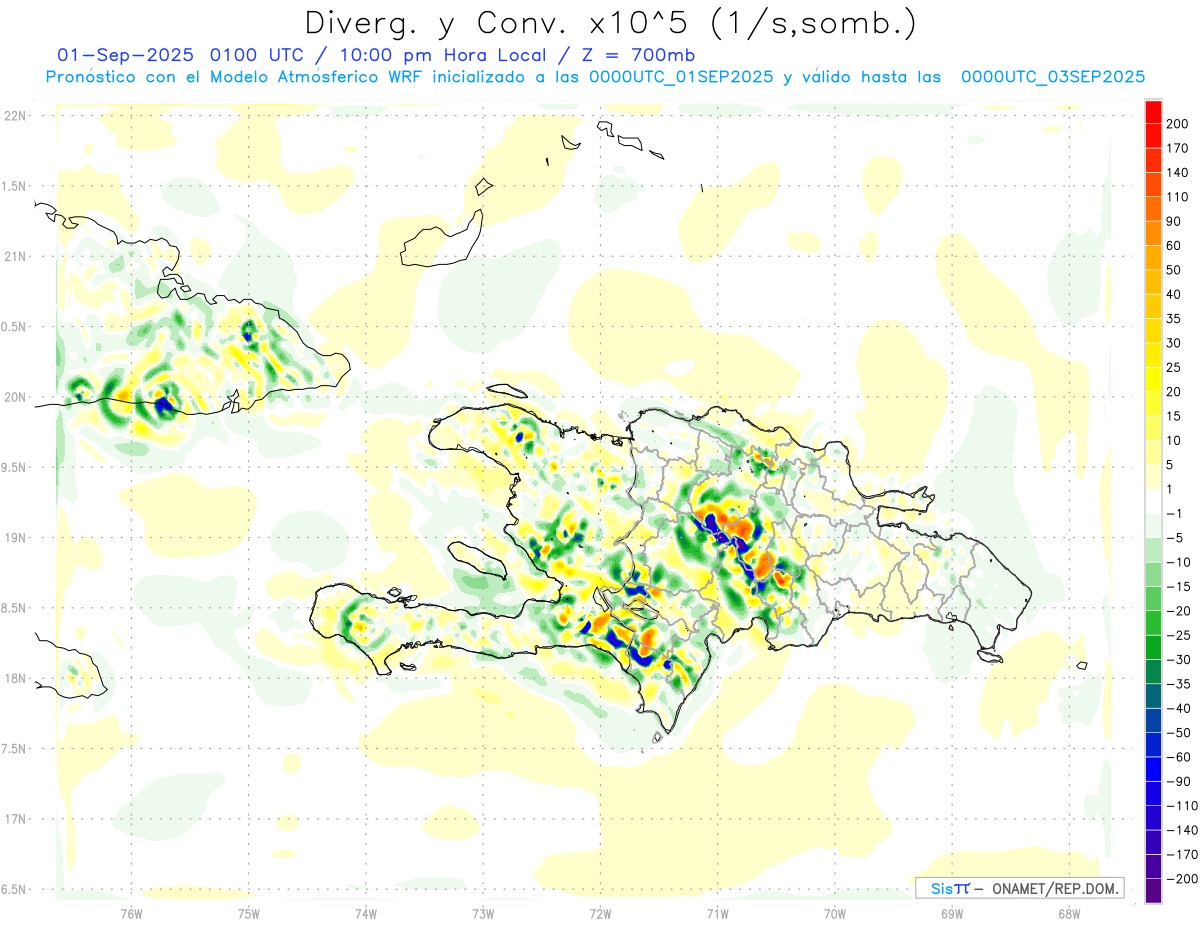Click the '71W' longitude label
The height and width of the screenshot is (927, 1200).
(717, 912)
